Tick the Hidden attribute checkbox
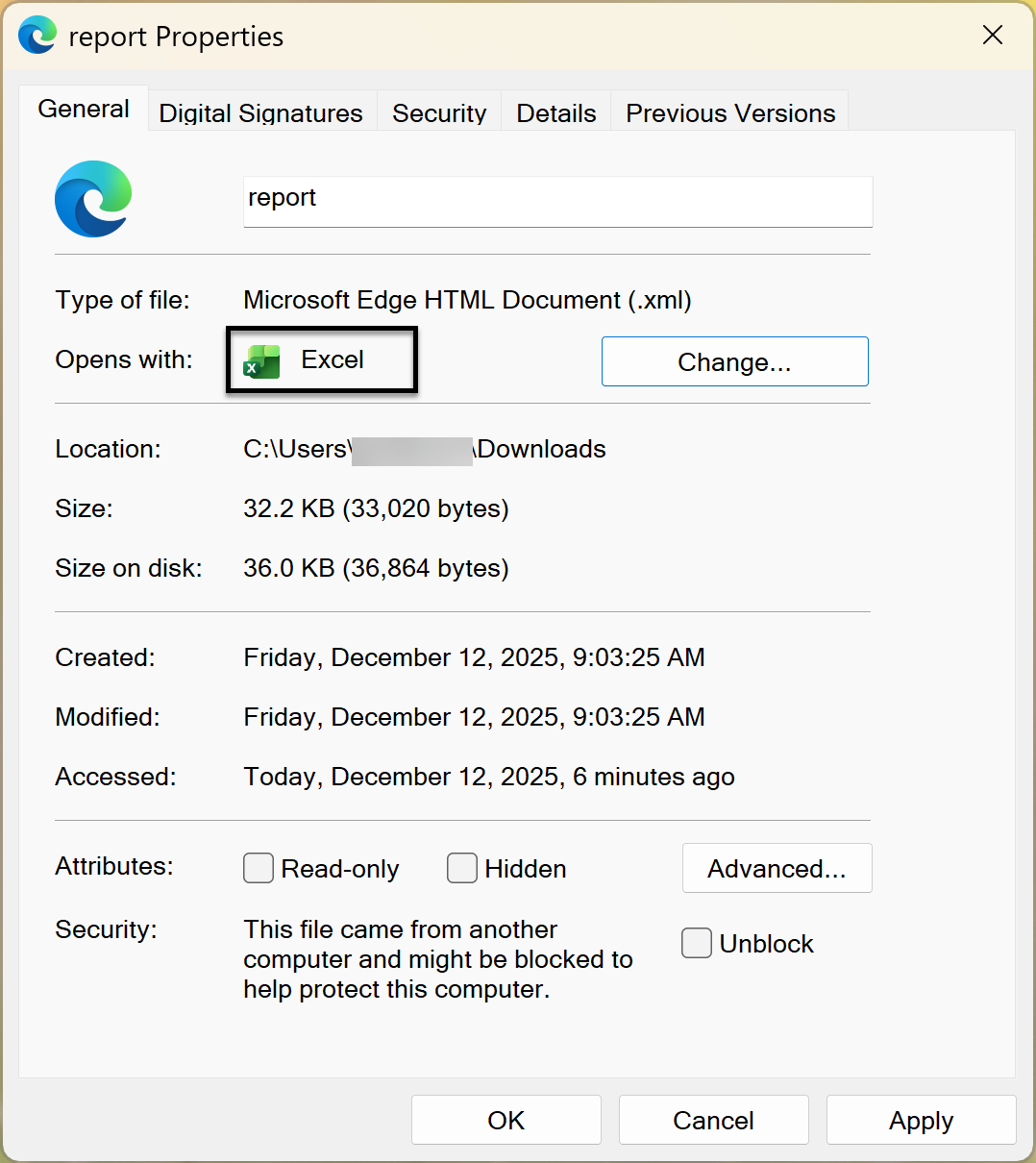The height and width of the screenshot is (1163, 1036). pos(462,868)
